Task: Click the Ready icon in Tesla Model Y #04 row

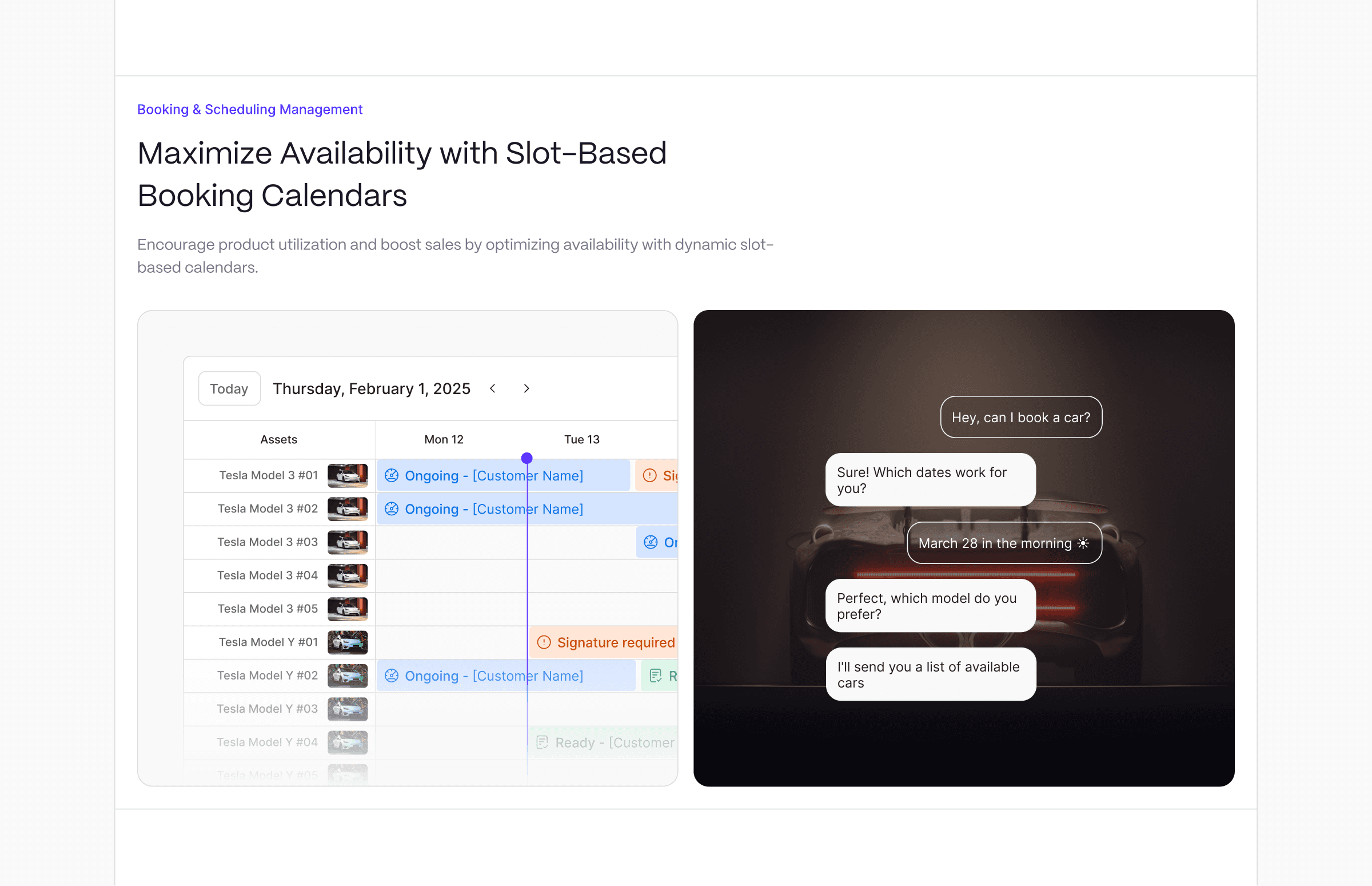Action: [543, 742]
